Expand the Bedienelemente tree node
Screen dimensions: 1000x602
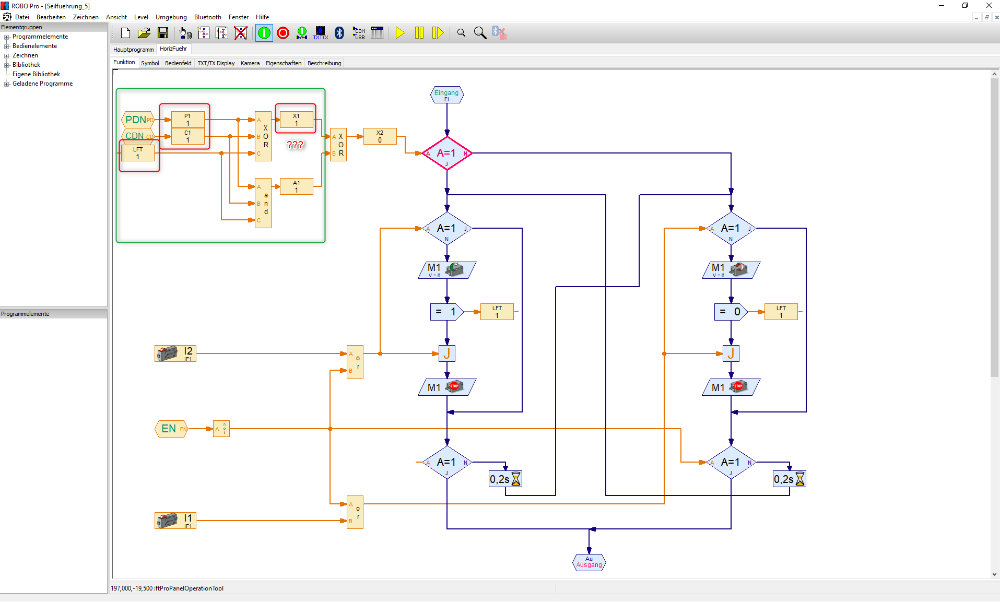(6, 46)
